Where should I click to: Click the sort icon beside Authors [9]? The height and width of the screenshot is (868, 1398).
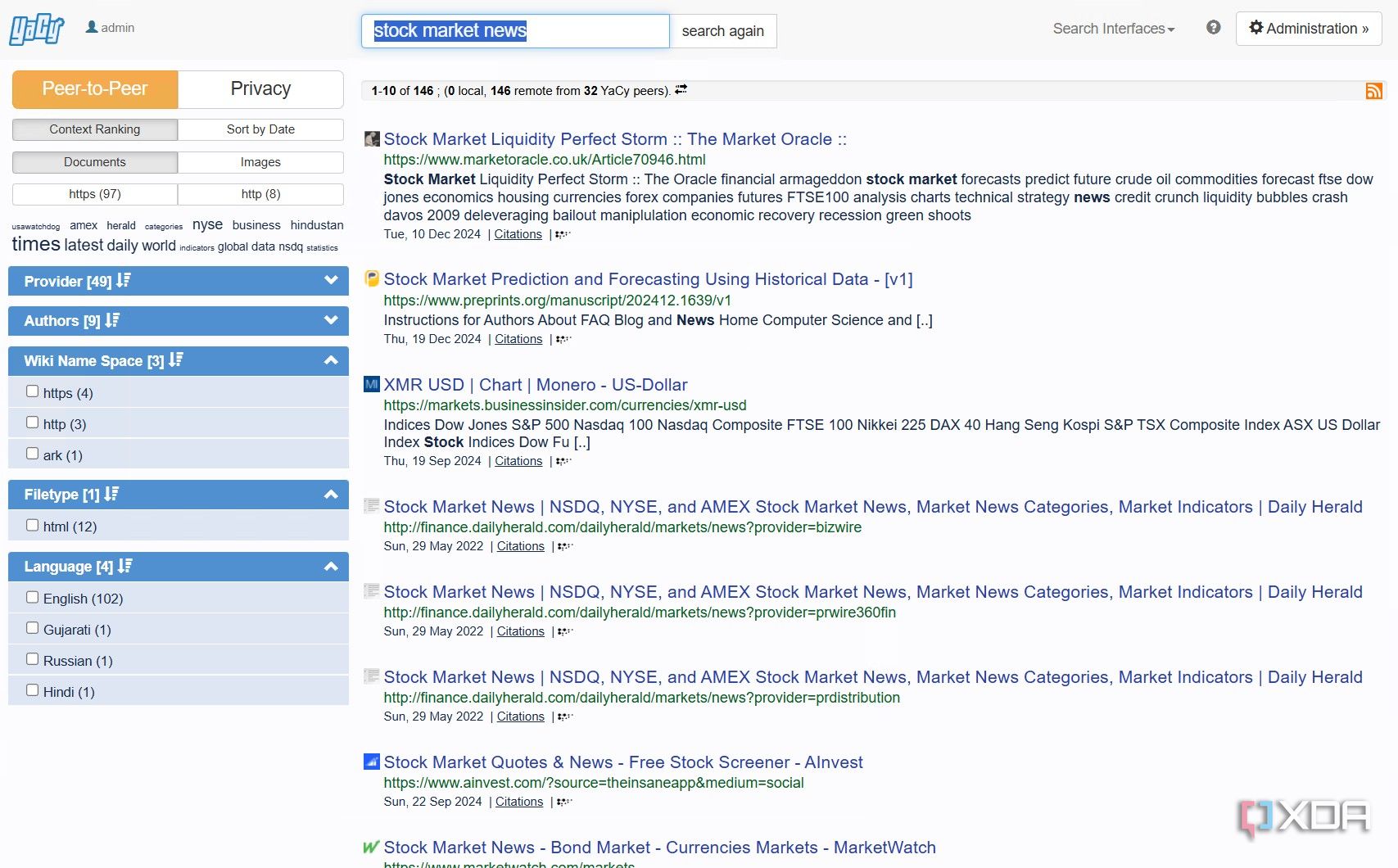[112, 320]
